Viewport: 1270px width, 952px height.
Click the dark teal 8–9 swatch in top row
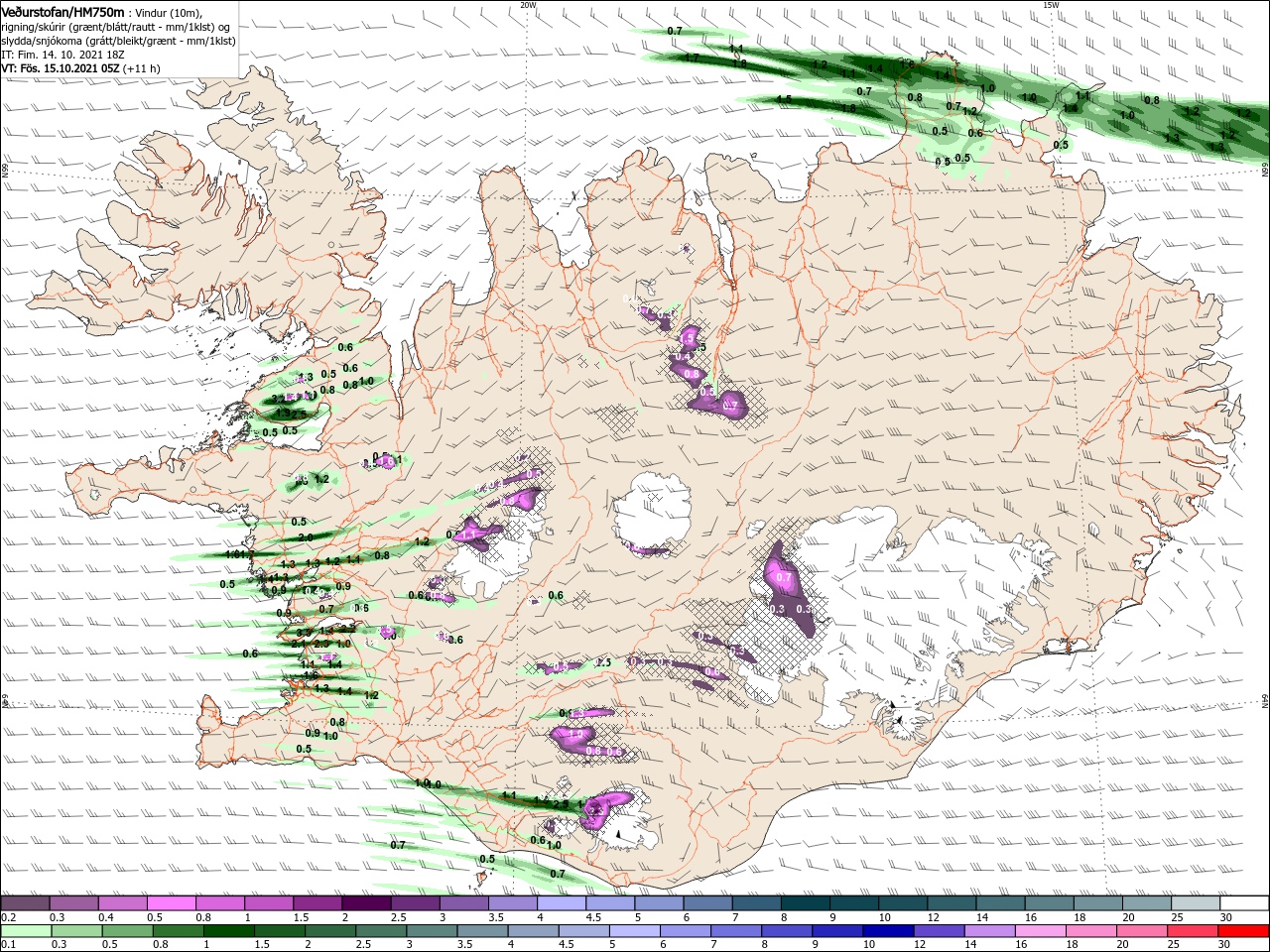click(805, 903)
